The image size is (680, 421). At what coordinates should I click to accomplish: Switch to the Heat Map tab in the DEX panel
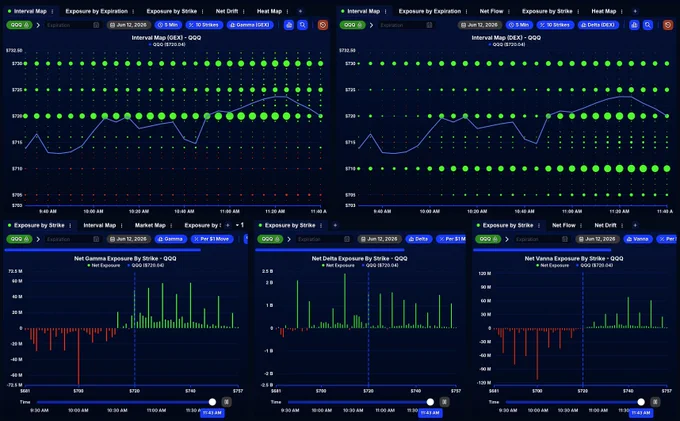604,11
